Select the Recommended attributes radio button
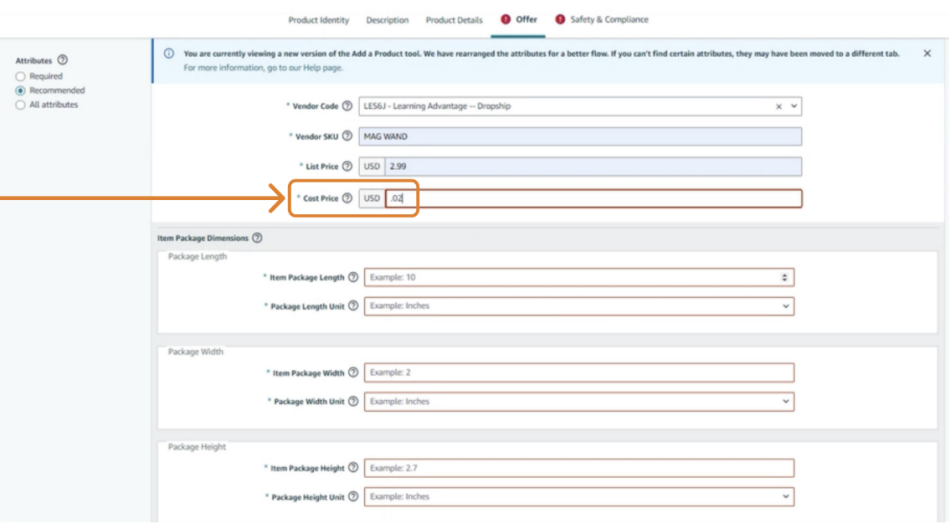This screenshot has height=524, width=950. pyautogui.click(x=21, y=90)
